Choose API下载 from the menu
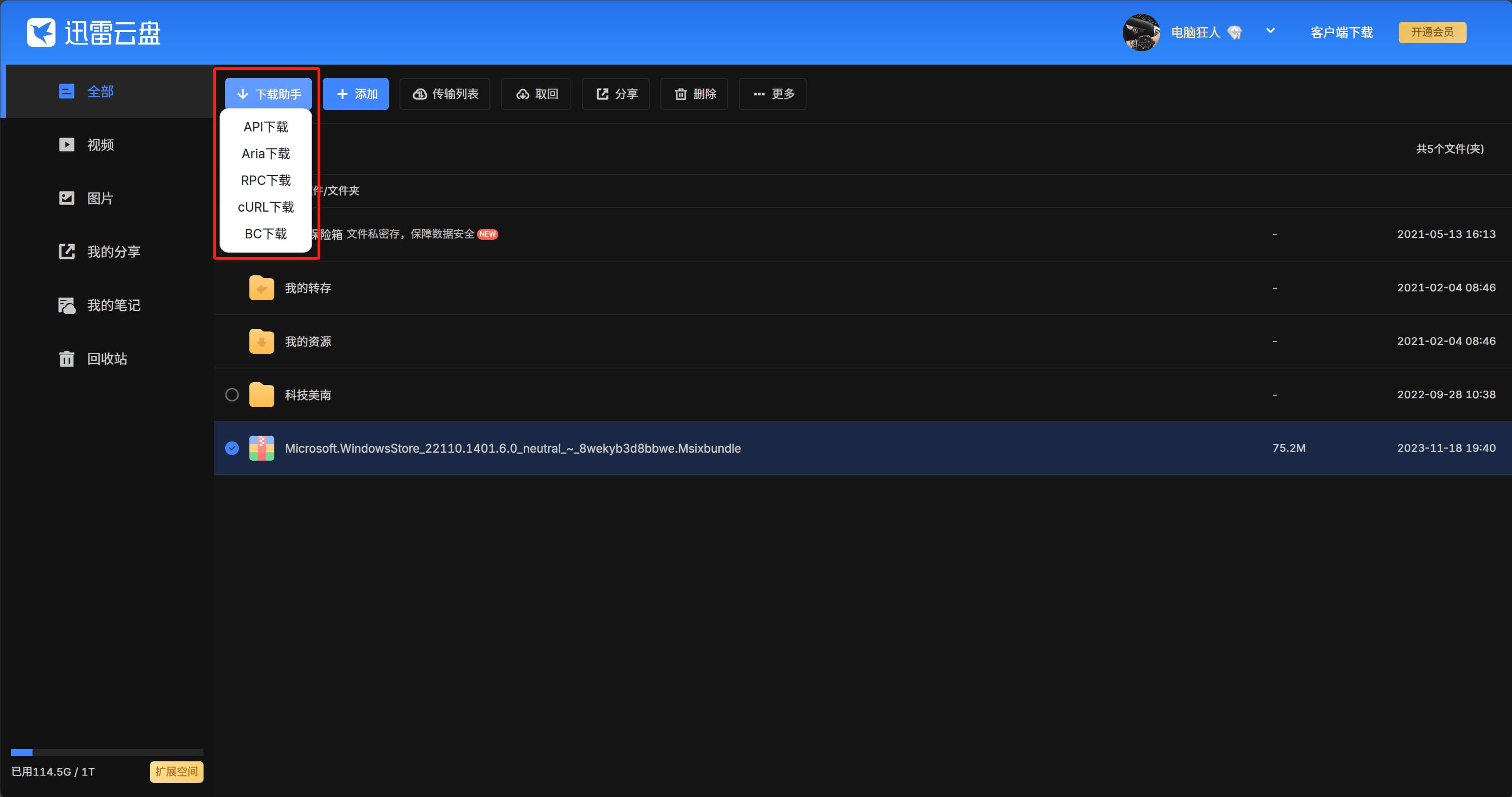 [266, 127]
